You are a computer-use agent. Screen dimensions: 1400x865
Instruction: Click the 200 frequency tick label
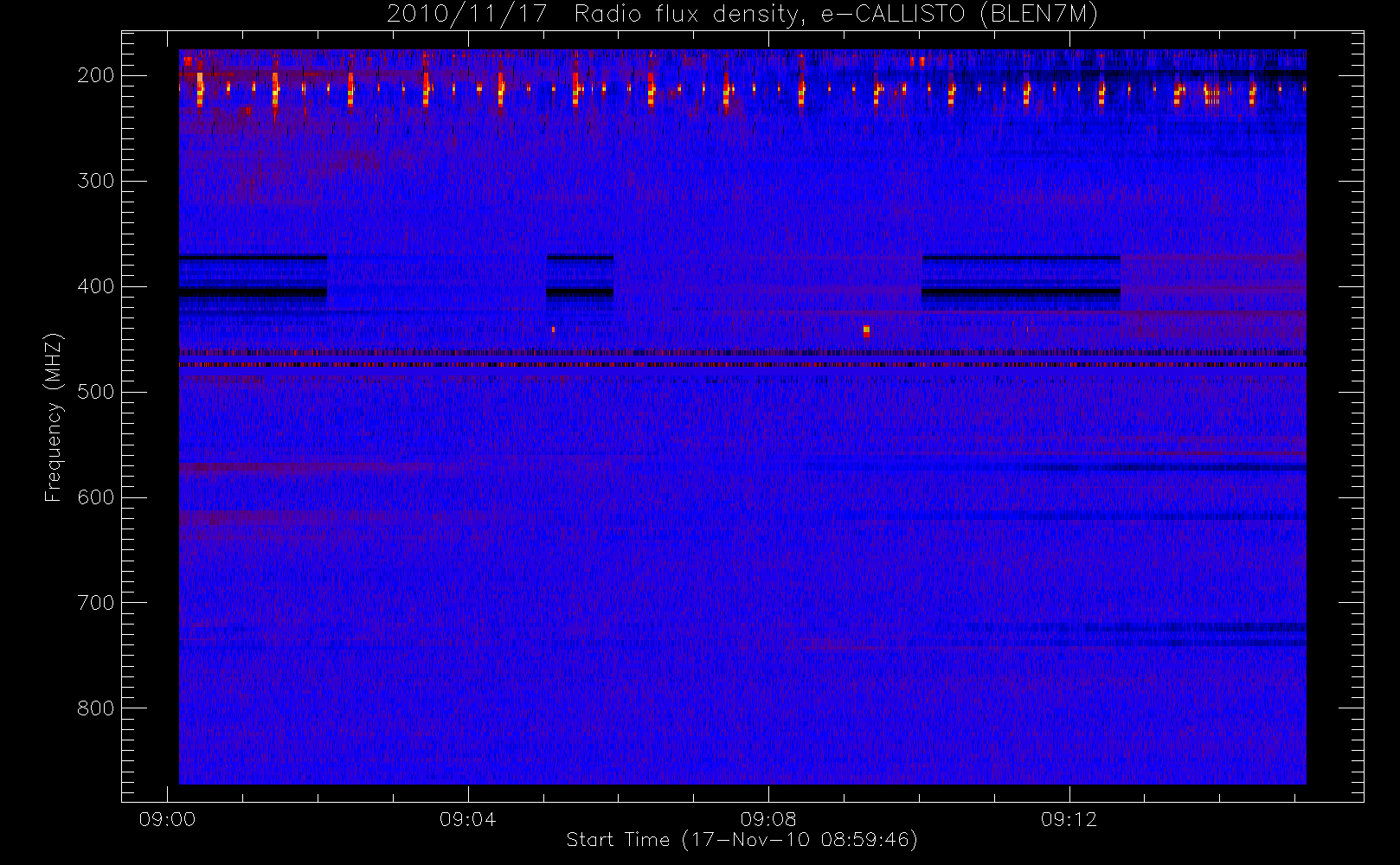95,75
